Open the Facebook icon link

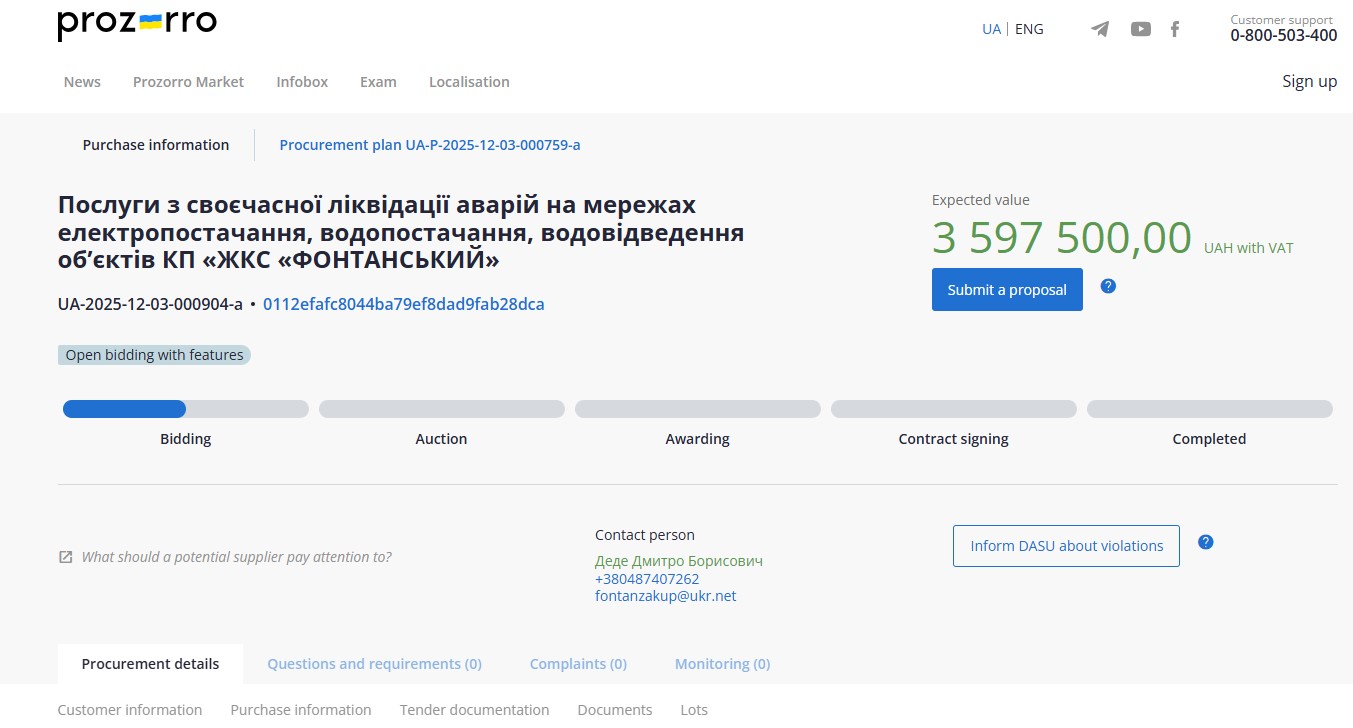pyautogui.click(x=1175, y=29)
